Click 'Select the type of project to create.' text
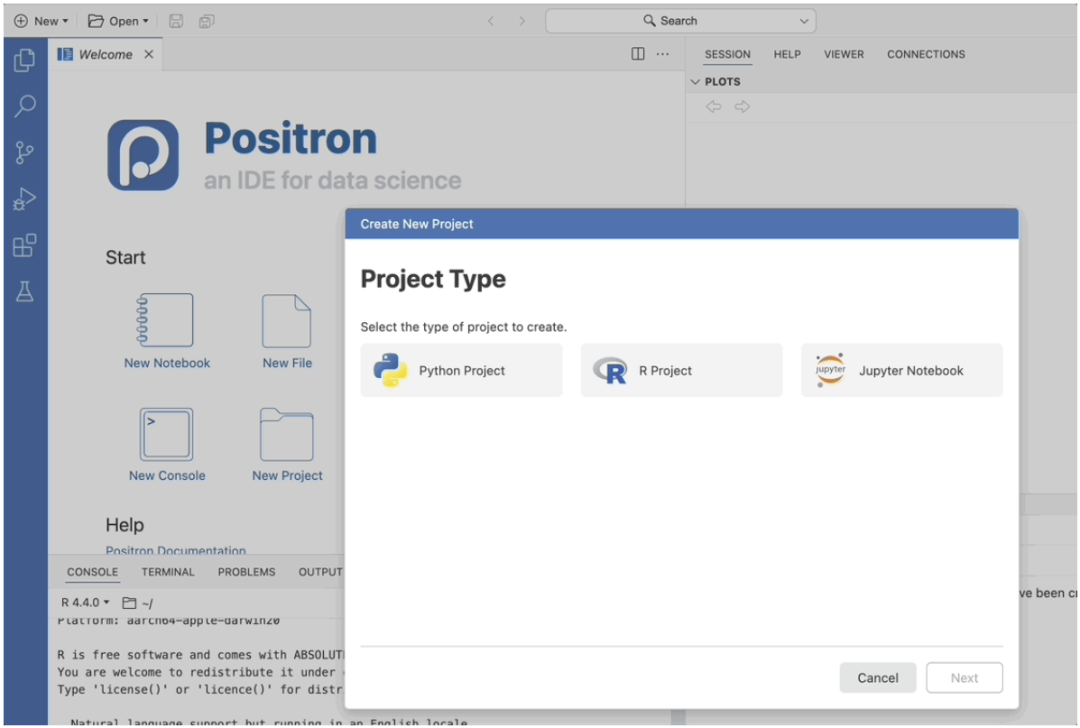The height and width of the screenshot is (728, 1080). tap(464, 327)
